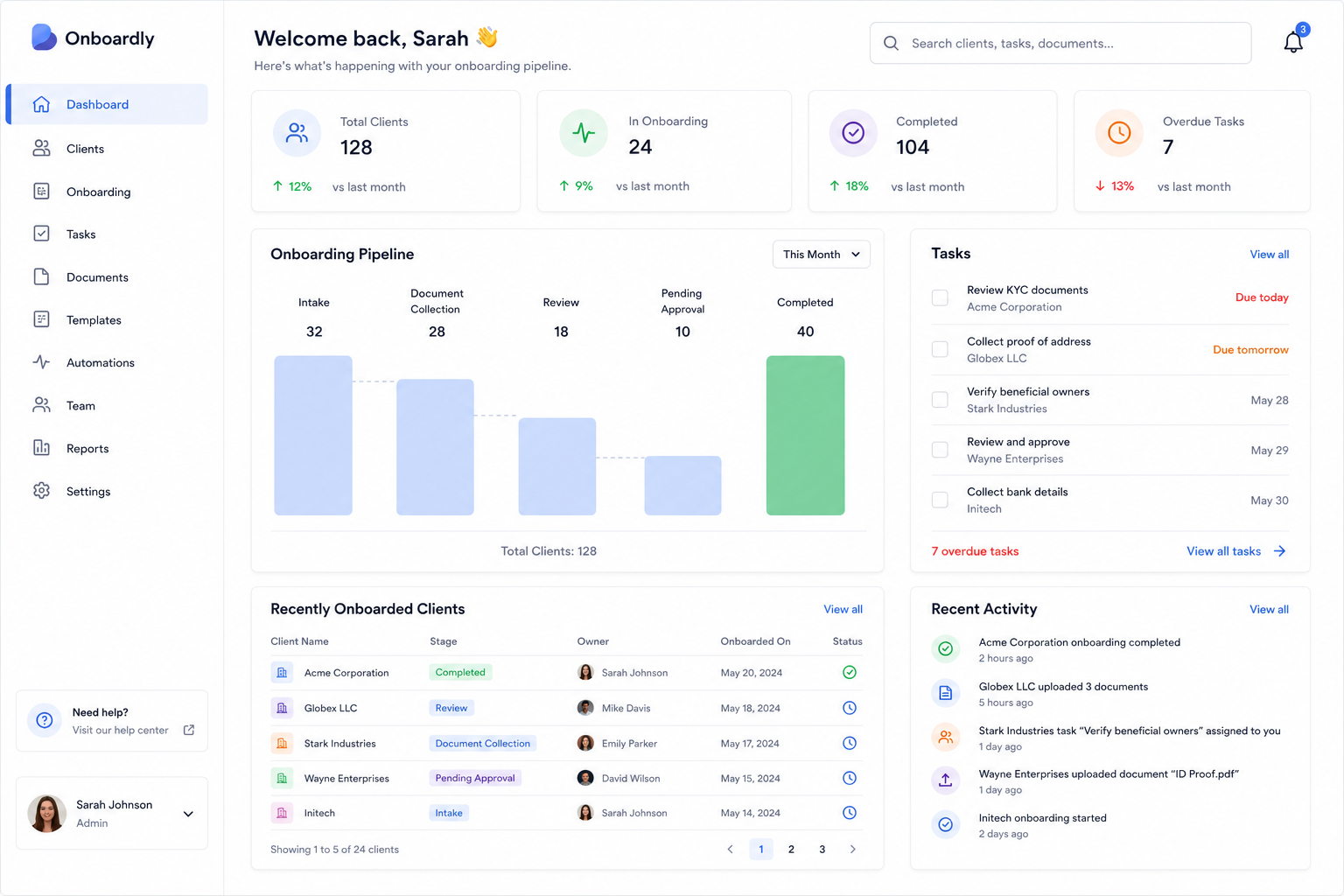The width and height of the screenshot is (1344, 896).
Task: Open the notifications bell
Action: coord(1293,41)
